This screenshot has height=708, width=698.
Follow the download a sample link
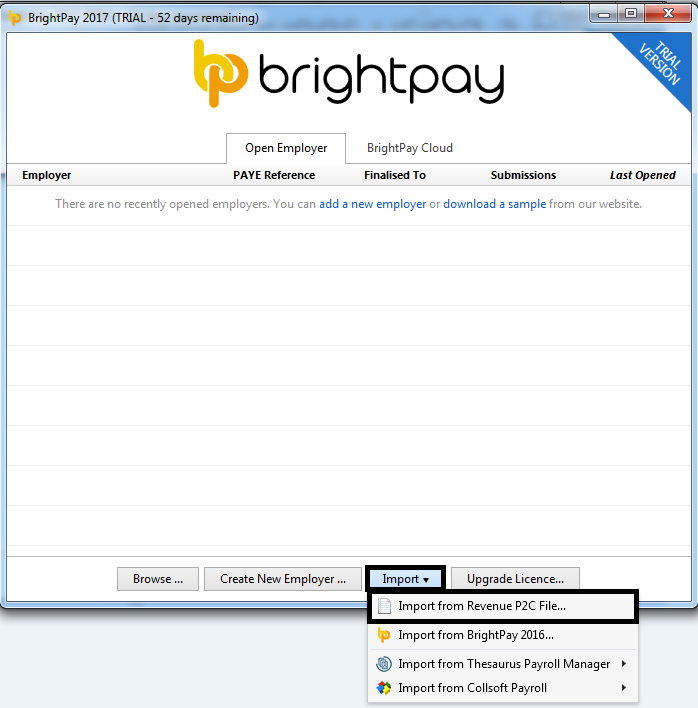tap(494, 204)
